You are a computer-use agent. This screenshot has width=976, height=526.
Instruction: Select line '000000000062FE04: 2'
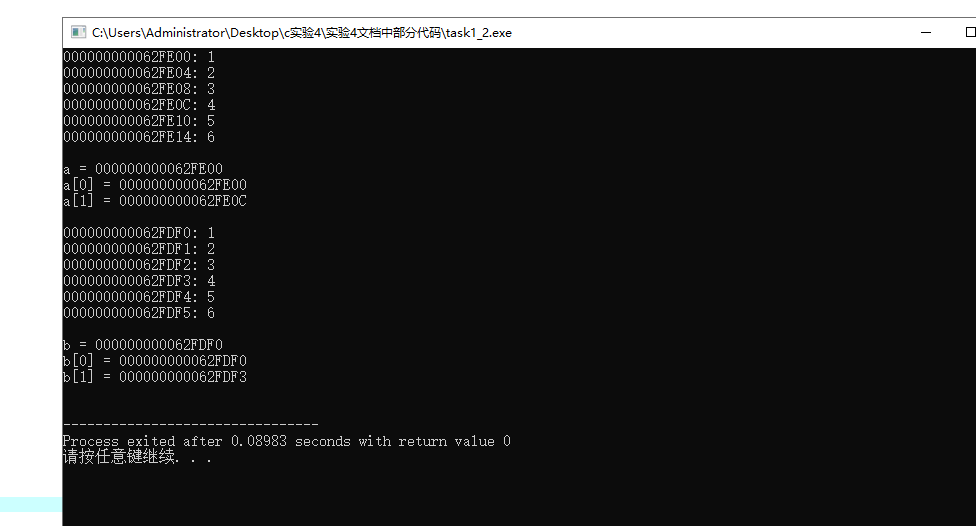(x=139, y=73)
